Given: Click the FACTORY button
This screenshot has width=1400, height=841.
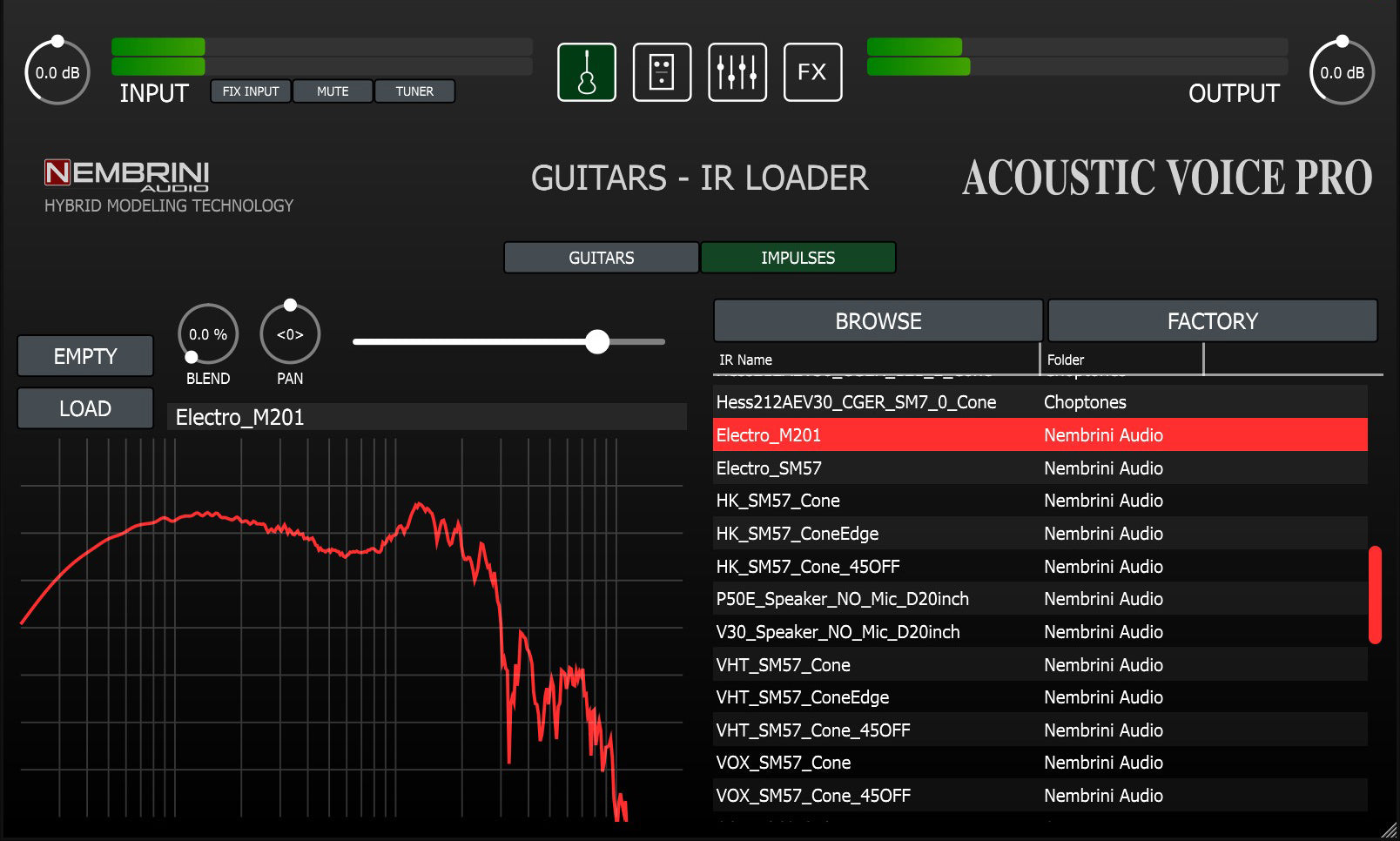Looking at the screenshot, I should (x=1212, y=321).
